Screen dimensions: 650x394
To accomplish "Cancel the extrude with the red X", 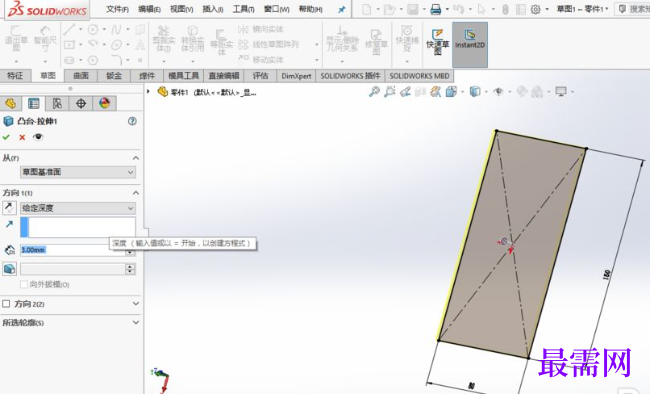I will [x=22, y=137].
